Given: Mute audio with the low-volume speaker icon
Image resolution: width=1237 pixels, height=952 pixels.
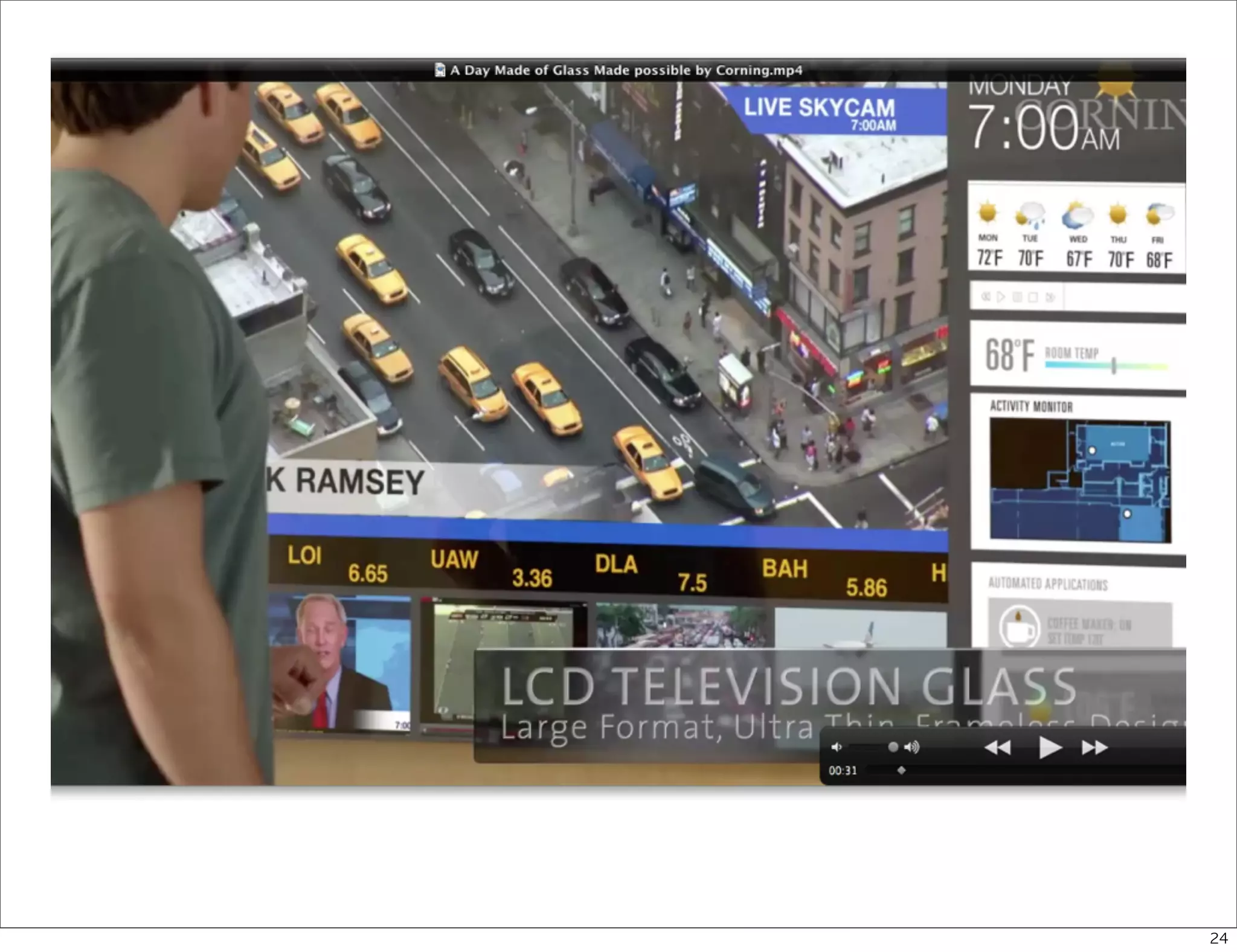Looking at the screenshot, I should point(836,748).
